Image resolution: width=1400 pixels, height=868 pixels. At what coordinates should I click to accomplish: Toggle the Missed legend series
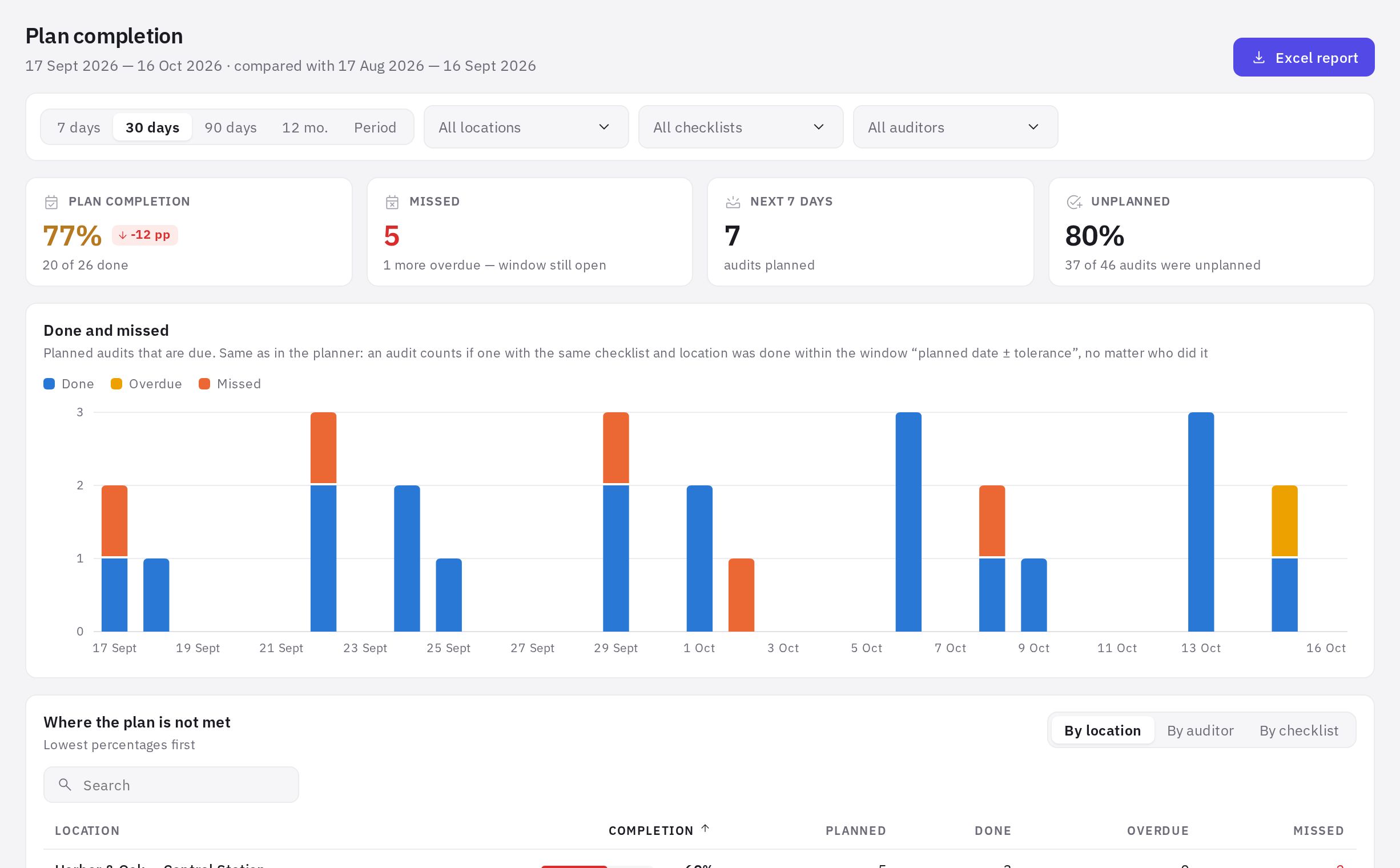[x=230, y=384]
